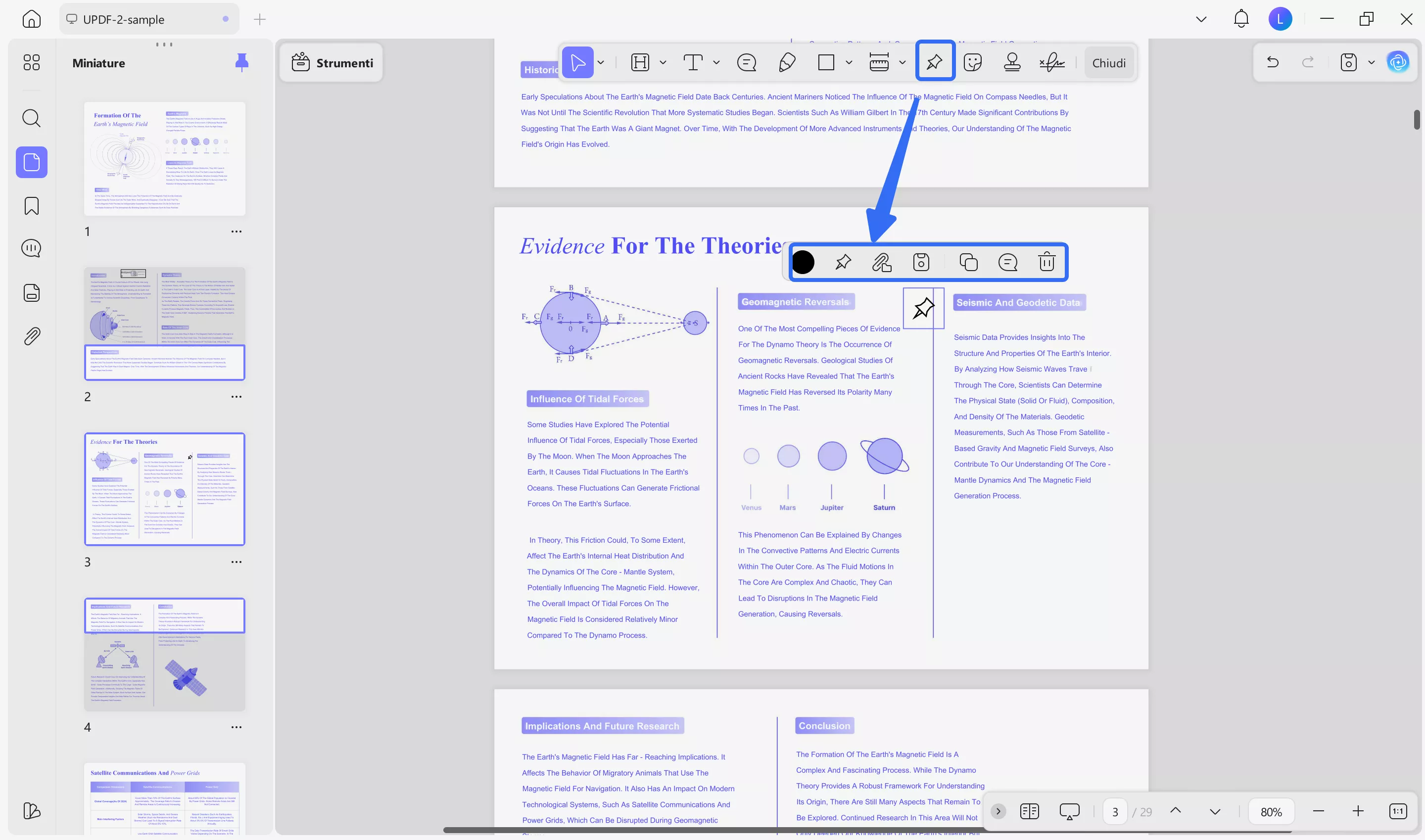Toggle two-page reading view in bottom bar
The width and height of the screenshot is (1425, 840).
pyautogui.click(x=1029, y=811)
